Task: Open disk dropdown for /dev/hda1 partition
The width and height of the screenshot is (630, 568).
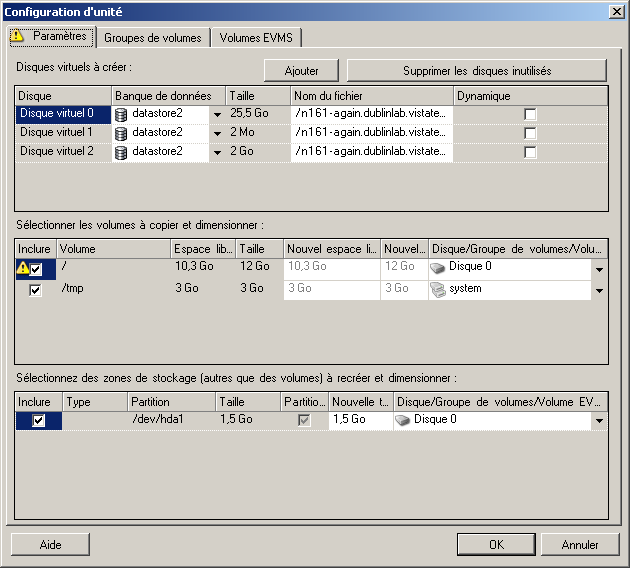Action: tap(599, 422)
